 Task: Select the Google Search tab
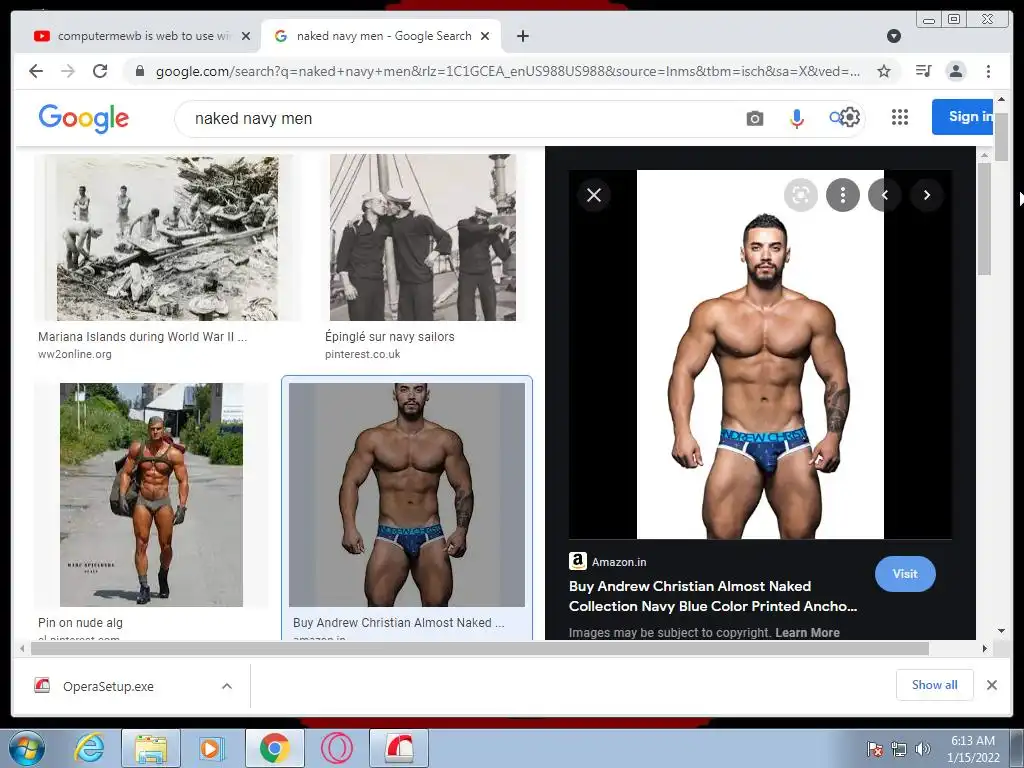click(x=381, y=36)
